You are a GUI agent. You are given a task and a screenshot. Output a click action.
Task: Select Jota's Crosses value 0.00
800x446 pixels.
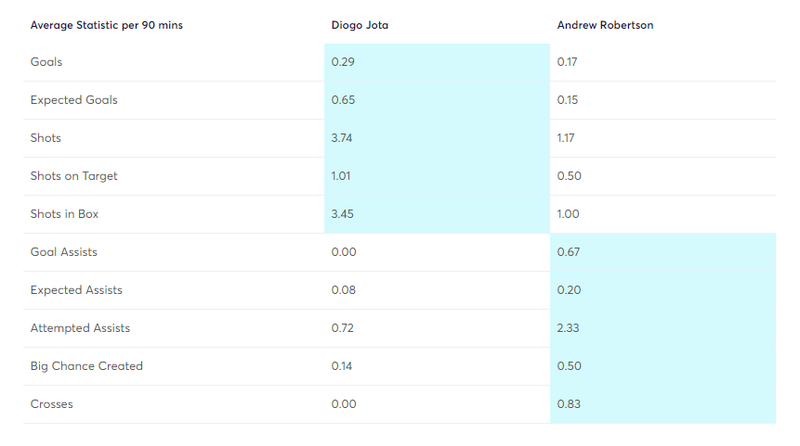[x=344, y=404]
